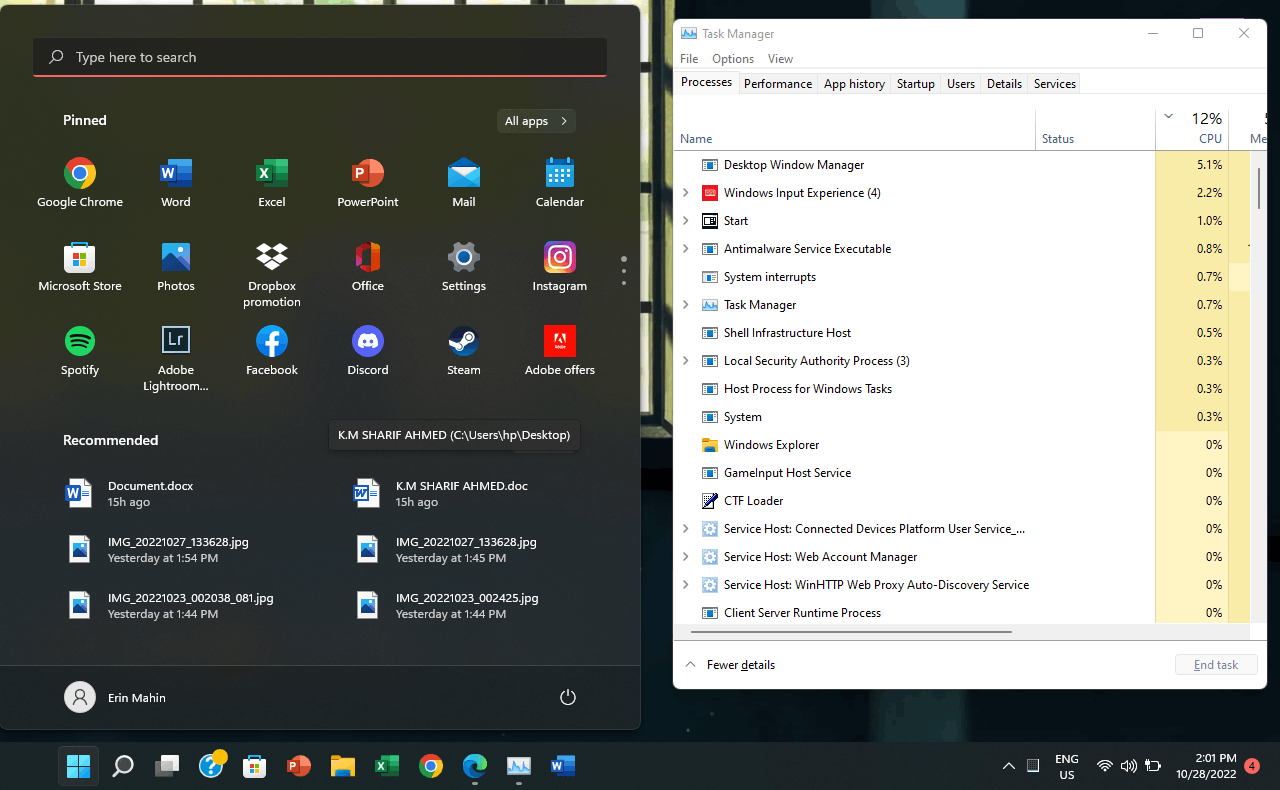Click the Start menu search box

click(320, 57)
